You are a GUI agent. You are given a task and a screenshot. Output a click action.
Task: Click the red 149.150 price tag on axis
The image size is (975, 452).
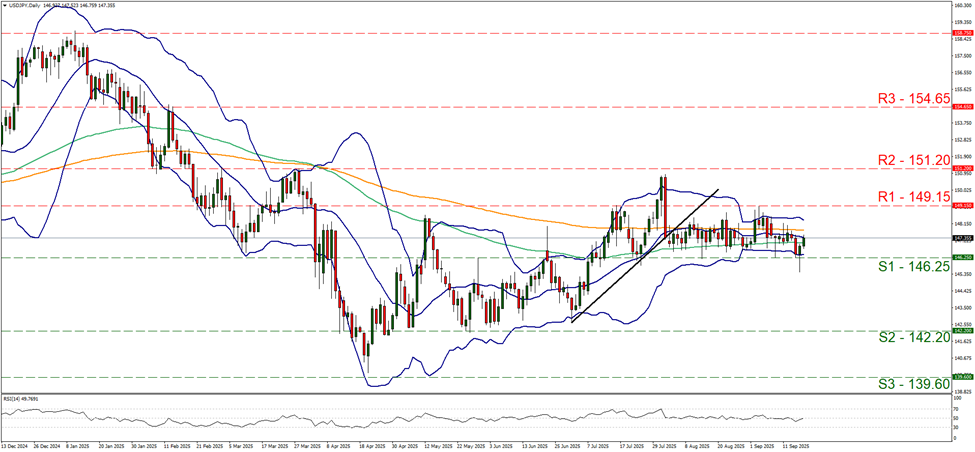pos(958,205)
